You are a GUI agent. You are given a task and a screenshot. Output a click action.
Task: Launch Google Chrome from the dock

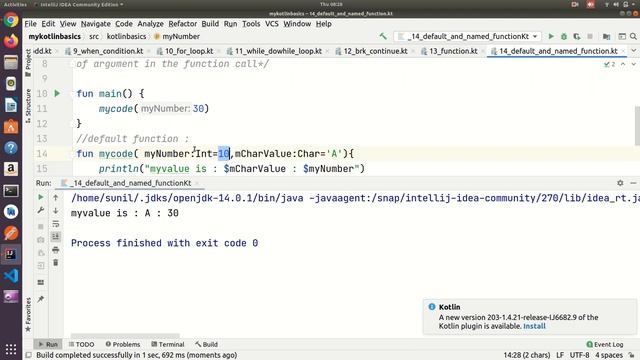pos(11,20)
